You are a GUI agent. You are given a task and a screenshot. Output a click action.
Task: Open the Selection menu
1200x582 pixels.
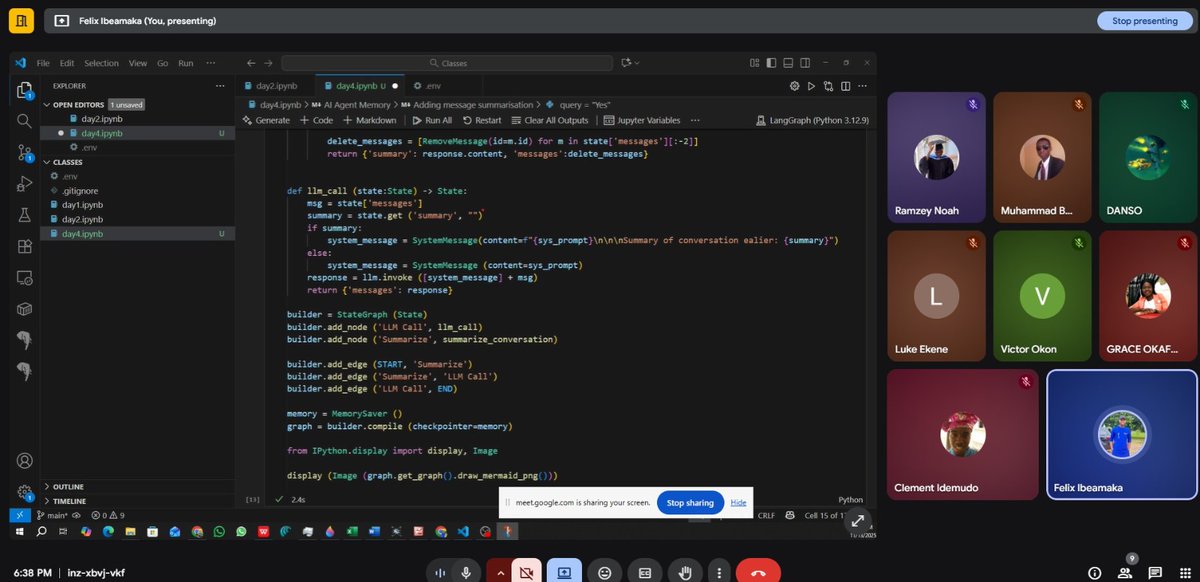coord(101,63)
